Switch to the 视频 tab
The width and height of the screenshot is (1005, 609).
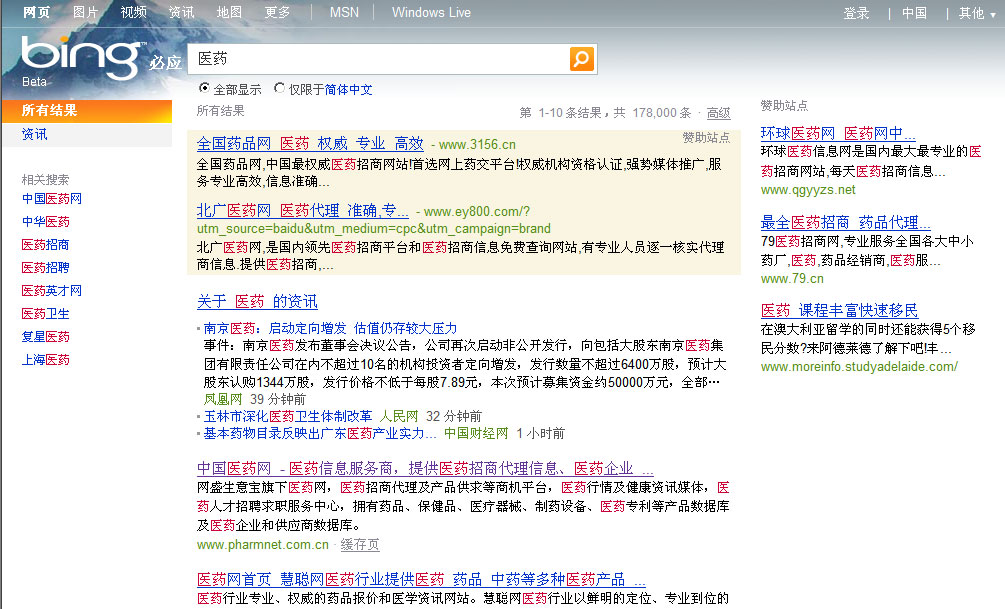[x=133, y=12]
